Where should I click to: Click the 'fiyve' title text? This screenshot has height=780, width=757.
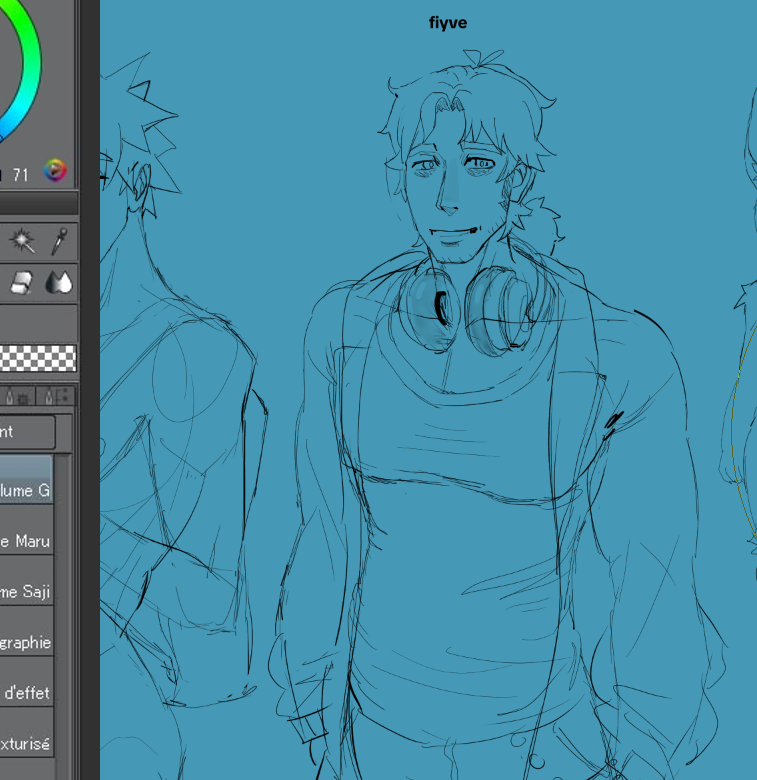[x=448, y=23]
